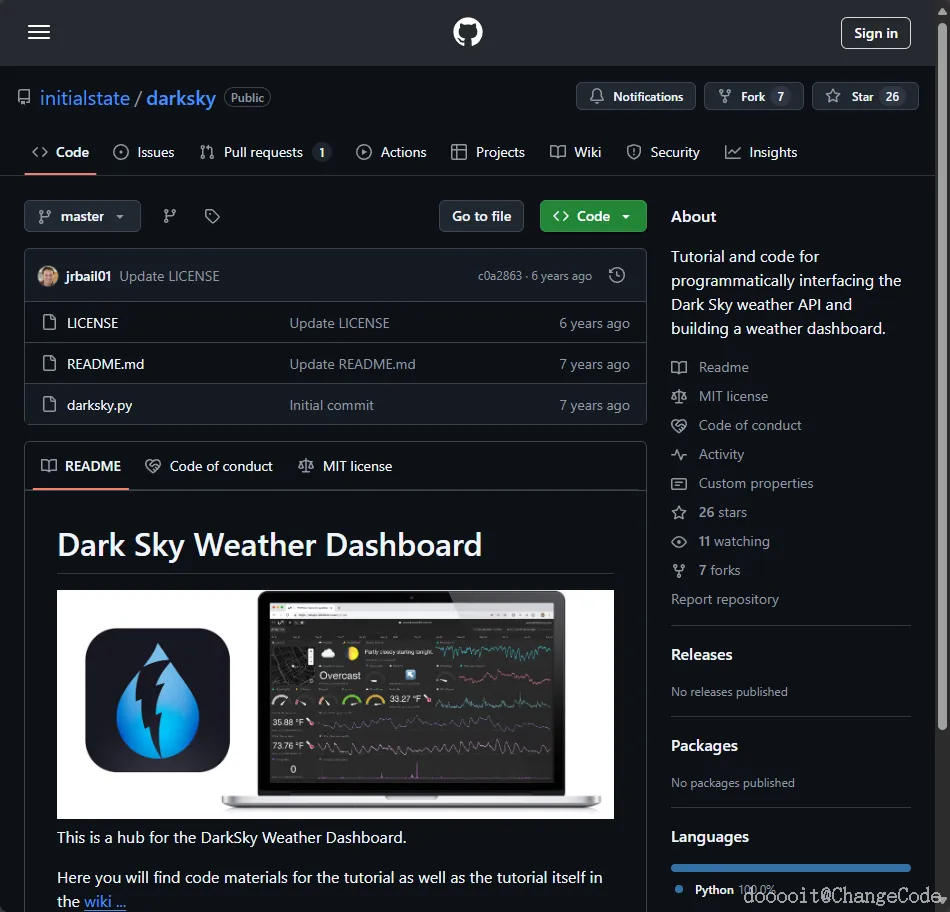The image size is (950, 912).
Task: Switch to the Actions tab
Action: click(391, 152)
